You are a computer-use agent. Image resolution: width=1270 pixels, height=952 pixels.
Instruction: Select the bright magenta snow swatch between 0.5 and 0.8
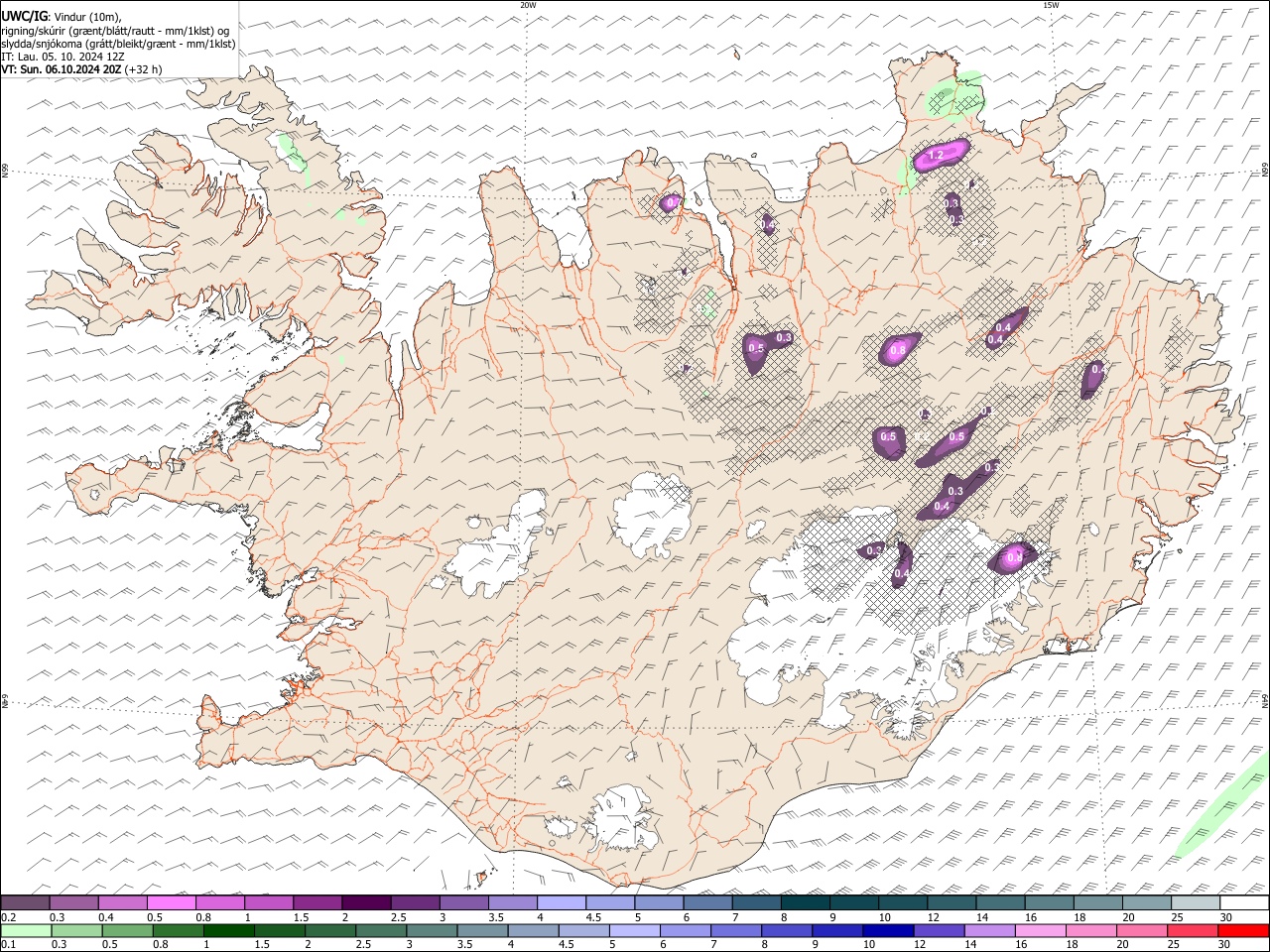tap(171, 902)
